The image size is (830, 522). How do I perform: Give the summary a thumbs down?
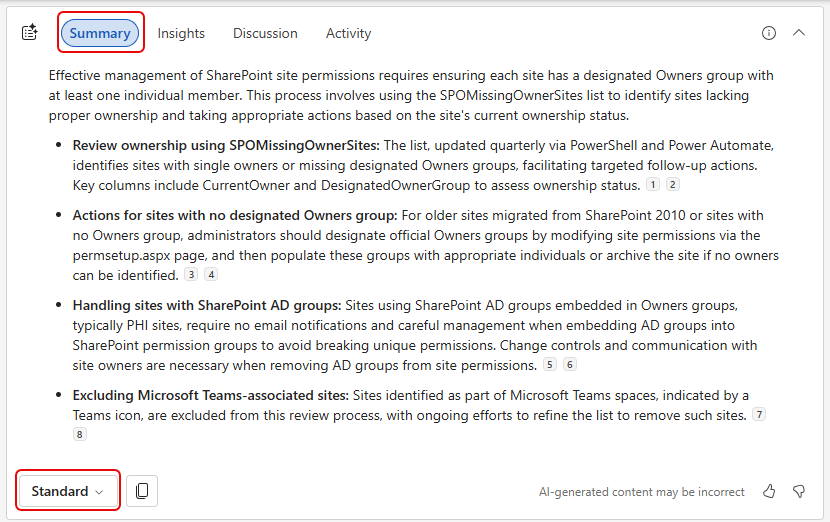coord(799,491)
